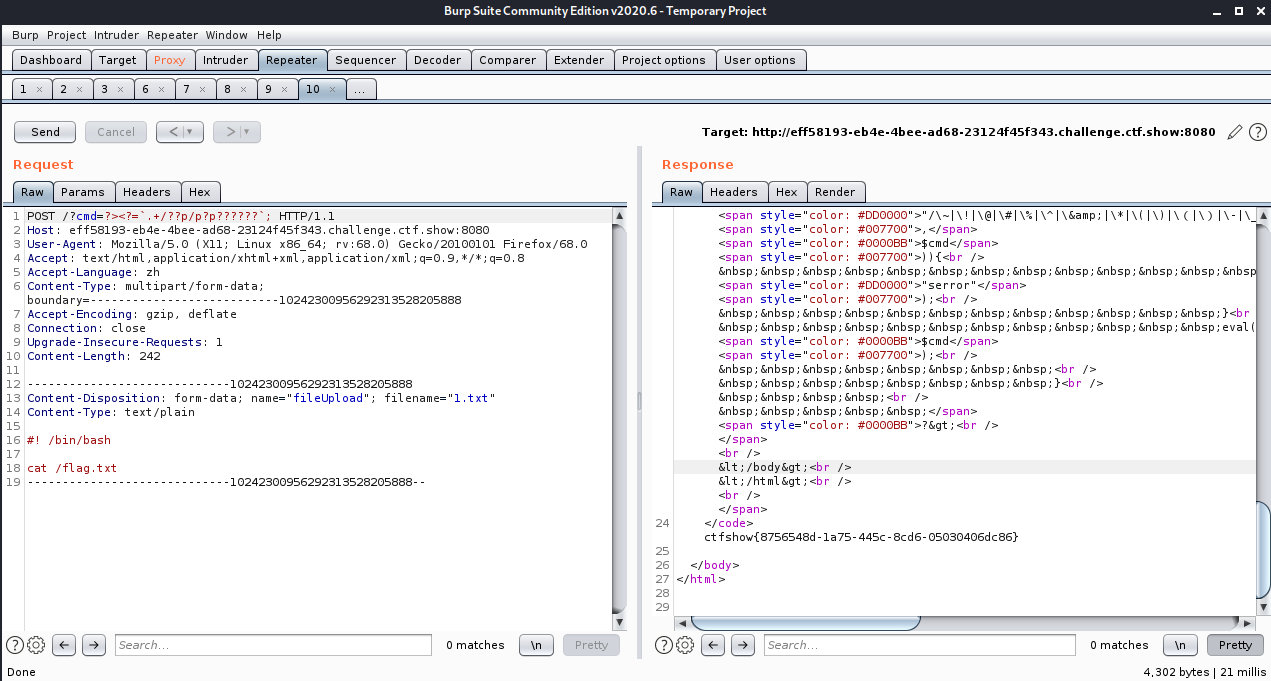1271x681 pixels.
Task: Jump to previous request search match
Action: click(x=65, y=645)
